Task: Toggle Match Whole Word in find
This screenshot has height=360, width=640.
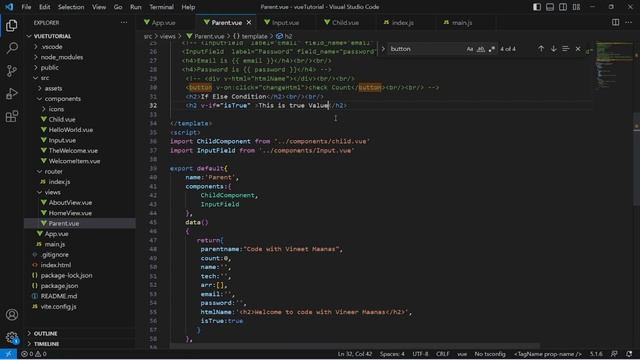Action: click(x=481, y=49)
